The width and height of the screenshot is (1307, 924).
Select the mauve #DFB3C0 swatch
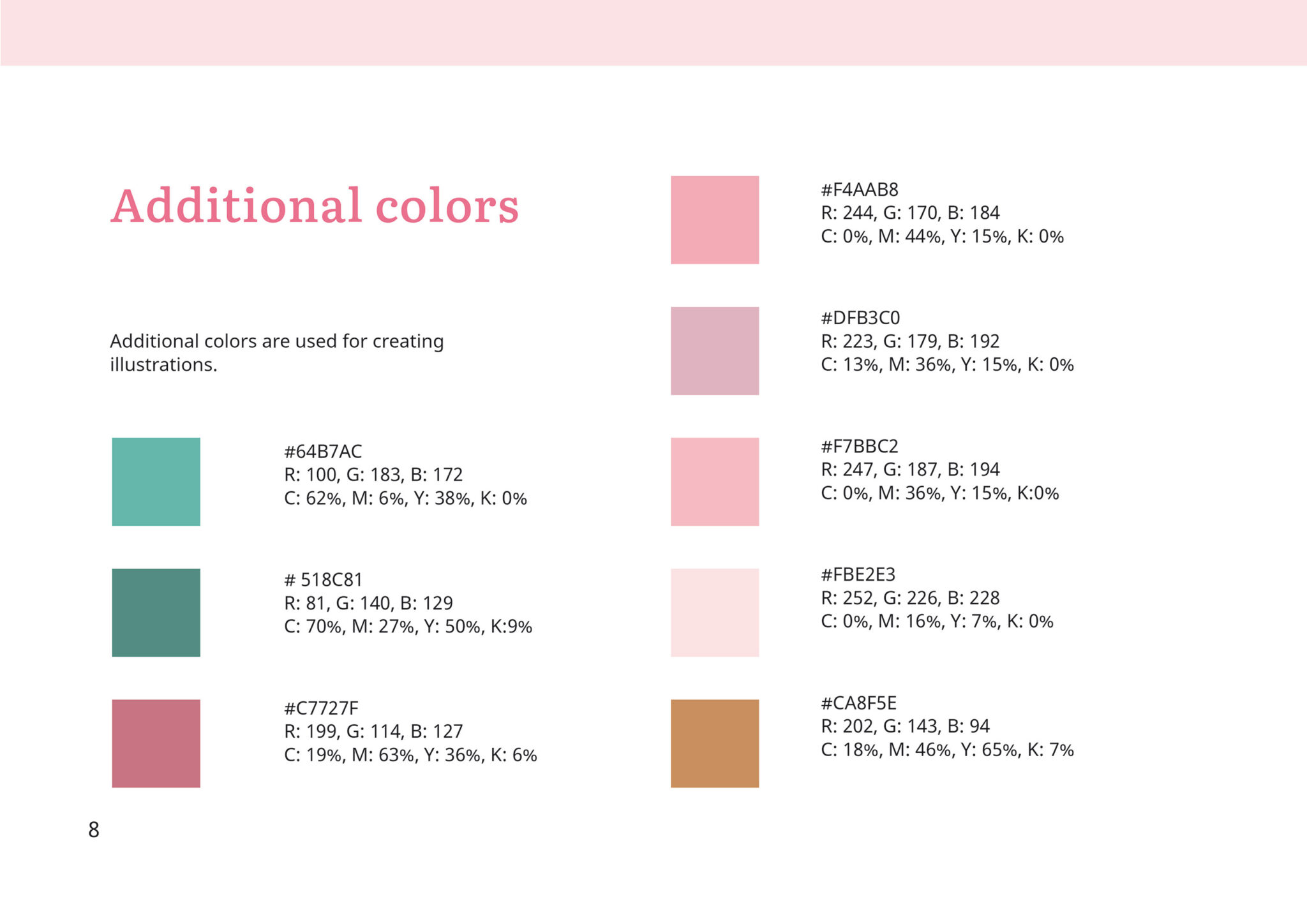point(715,351)
